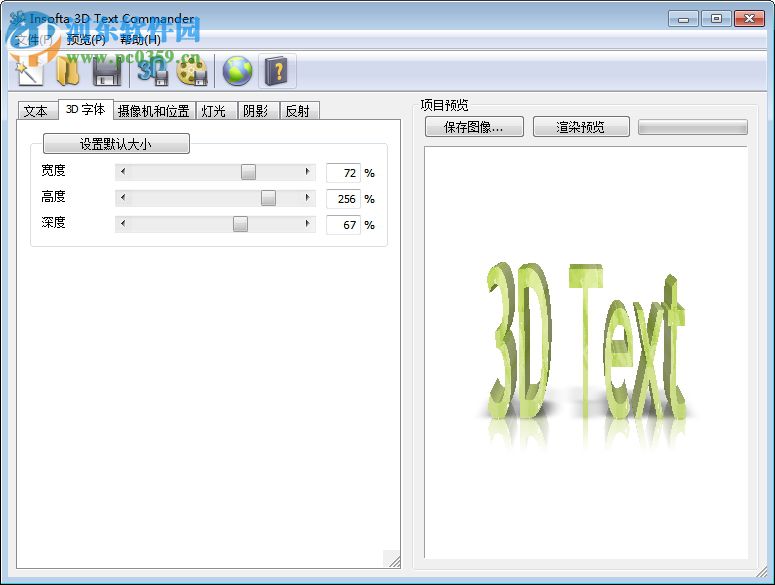Open the 帮助(H) menu
The image size is (775, 585).
(x=140, y=40)
